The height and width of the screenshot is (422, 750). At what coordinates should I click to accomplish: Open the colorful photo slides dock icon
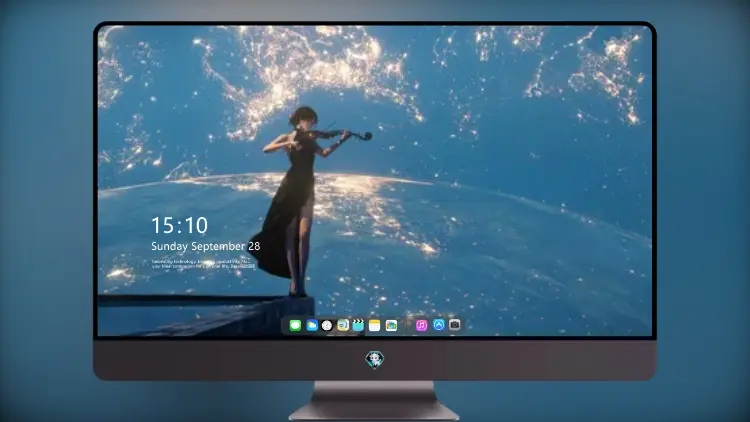(x=391, y=326)
